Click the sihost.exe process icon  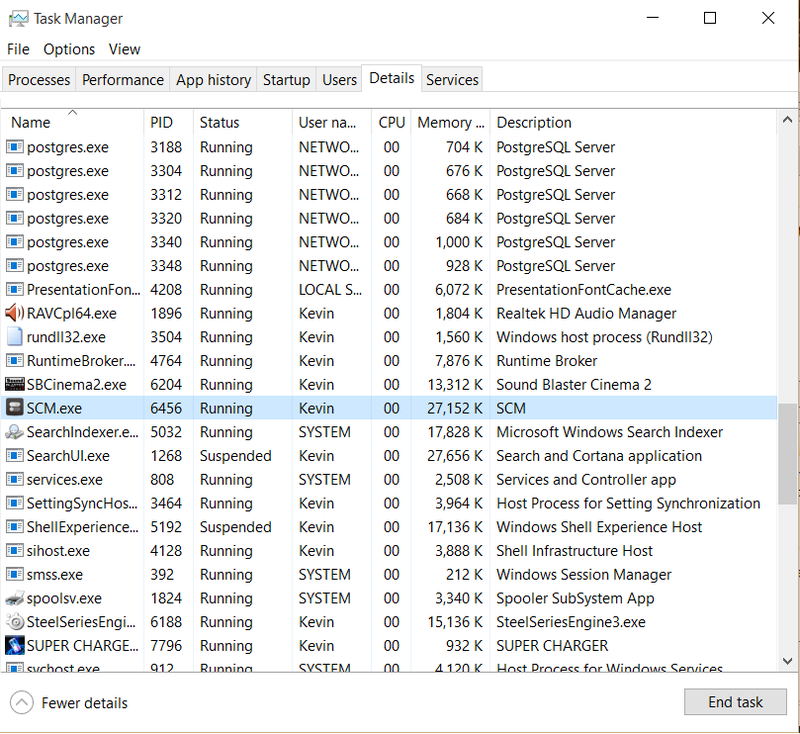pyautogui.click(x=14, y=550)
